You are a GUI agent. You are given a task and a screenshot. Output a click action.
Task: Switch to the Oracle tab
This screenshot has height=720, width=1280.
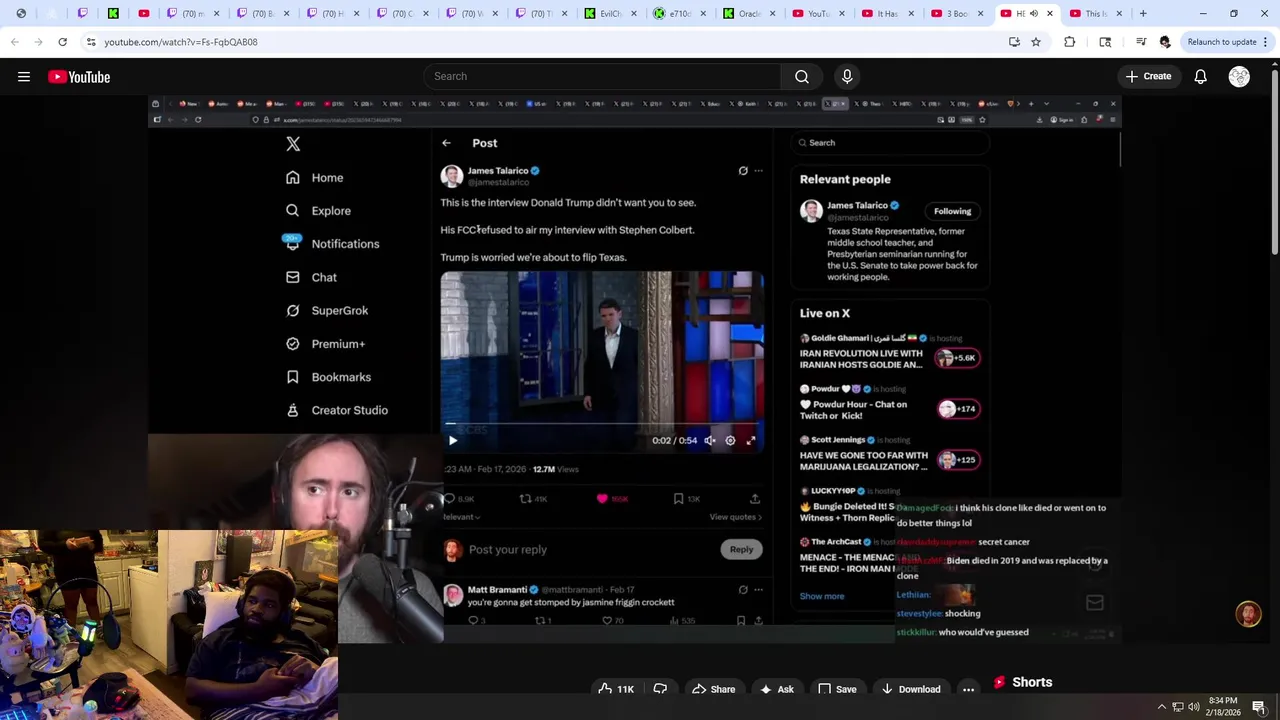748,13
